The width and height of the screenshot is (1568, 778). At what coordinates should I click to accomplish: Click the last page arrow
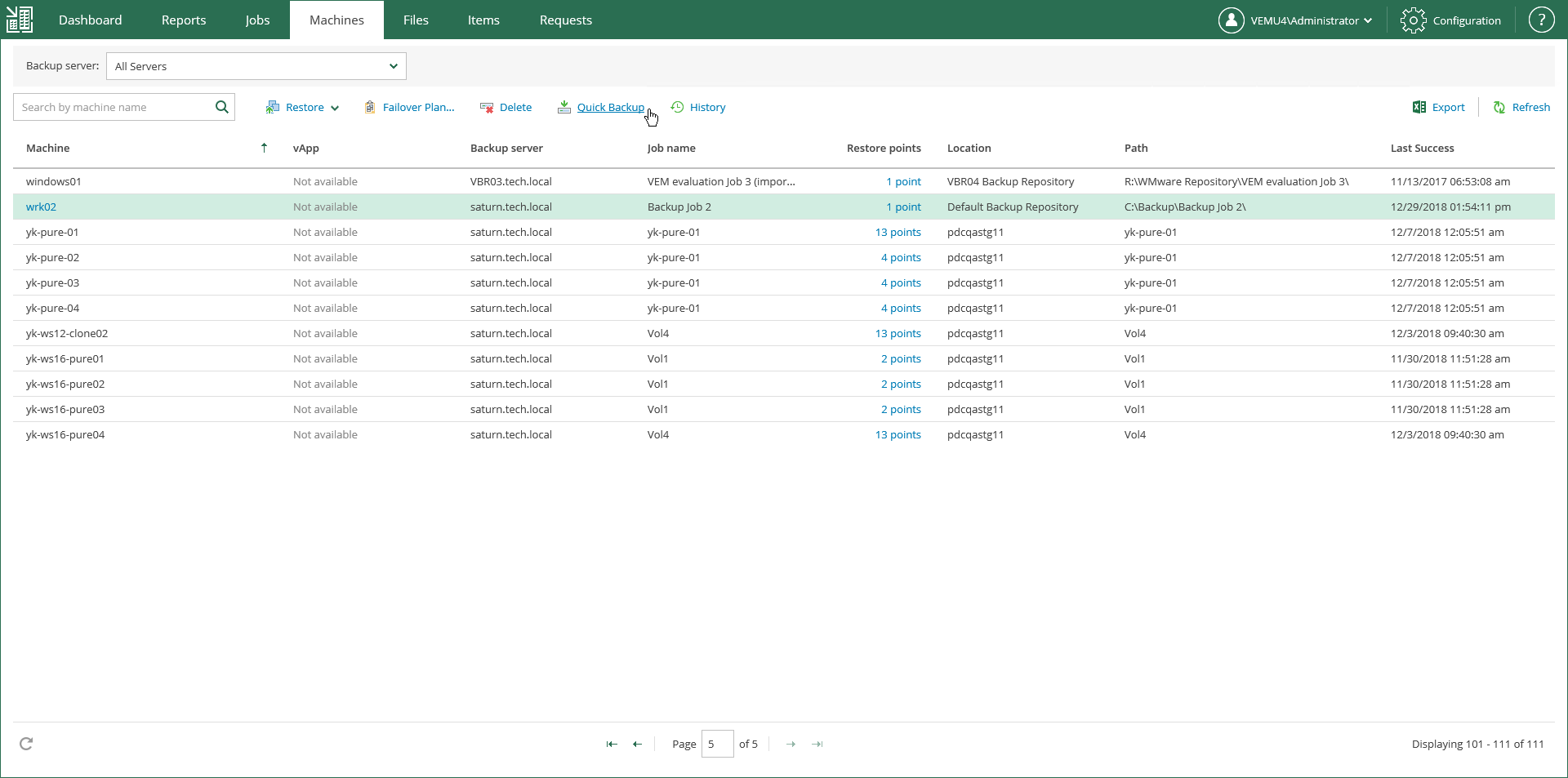pos(817,744)
